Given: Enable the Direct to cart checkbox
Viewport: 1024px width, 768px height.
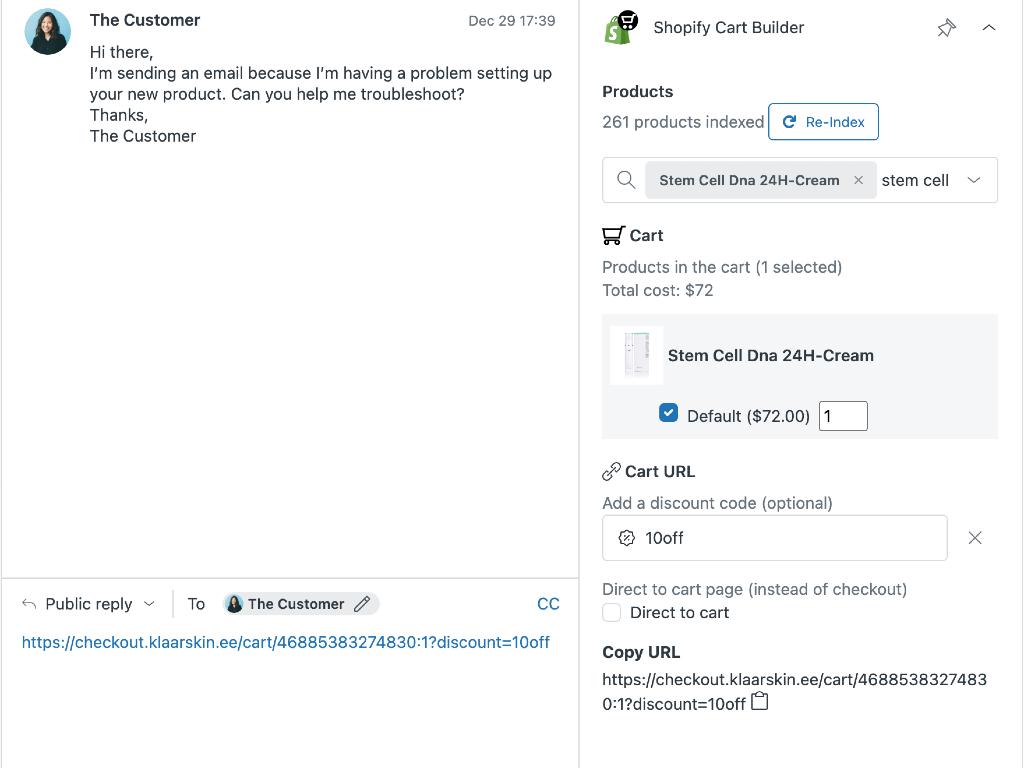Looking at the screenshot, I should [x=611, y=613].
